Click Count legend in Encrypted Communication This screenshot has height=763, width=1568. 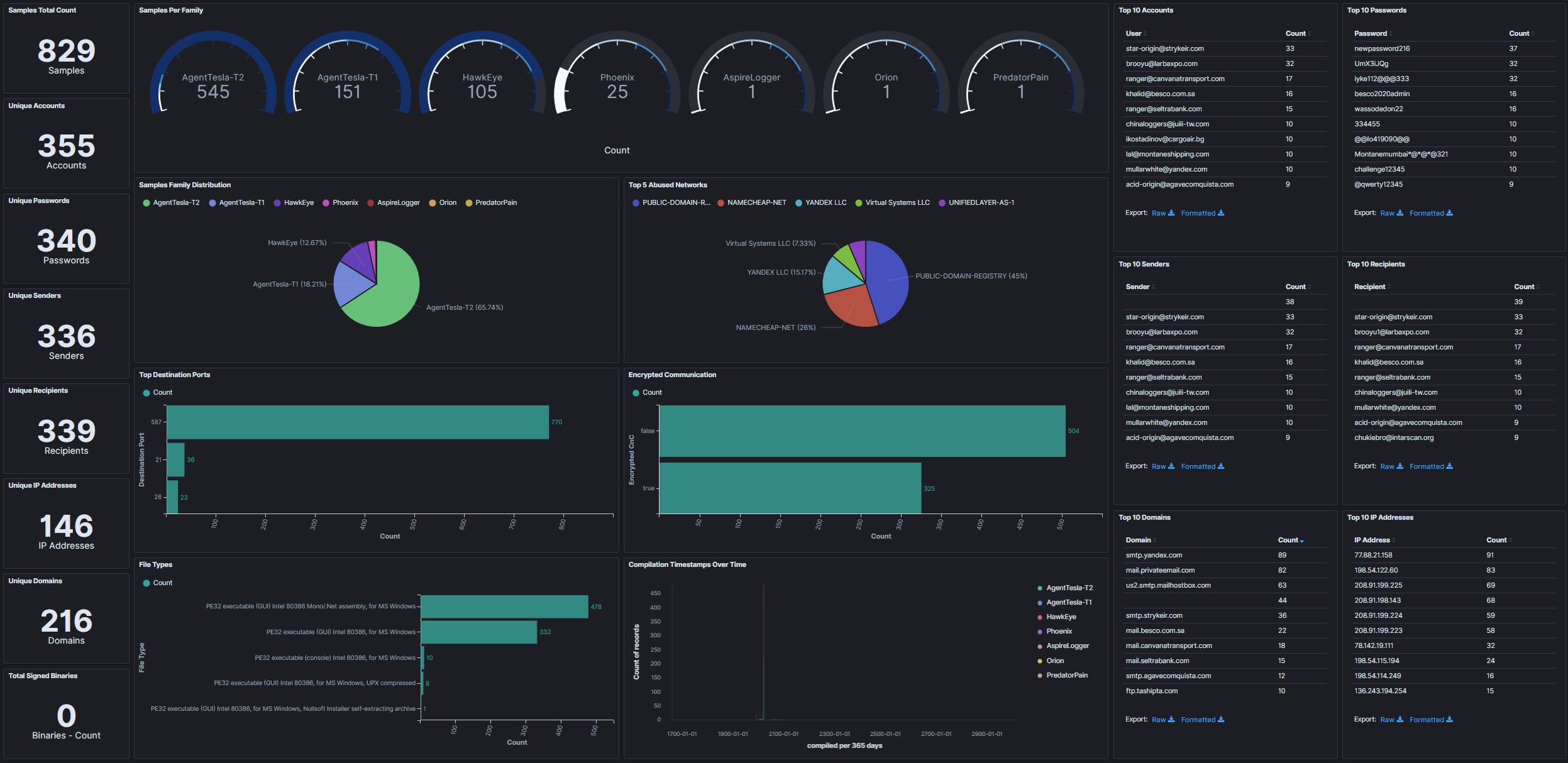pyautogui.click(x=648, y=392)
